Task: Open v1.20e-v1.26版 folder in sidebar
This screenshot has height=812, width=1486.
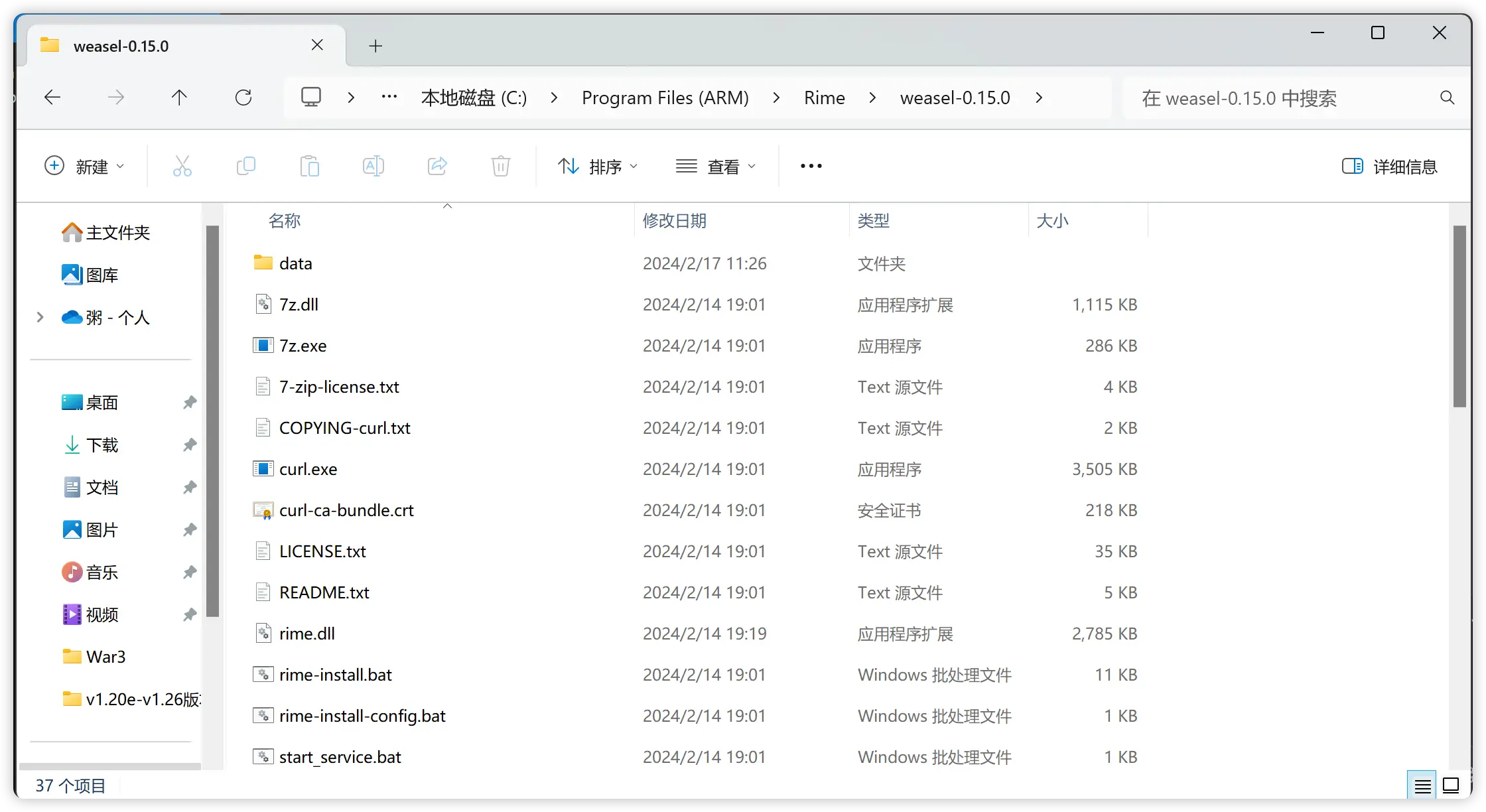Action: coord(131,699)
